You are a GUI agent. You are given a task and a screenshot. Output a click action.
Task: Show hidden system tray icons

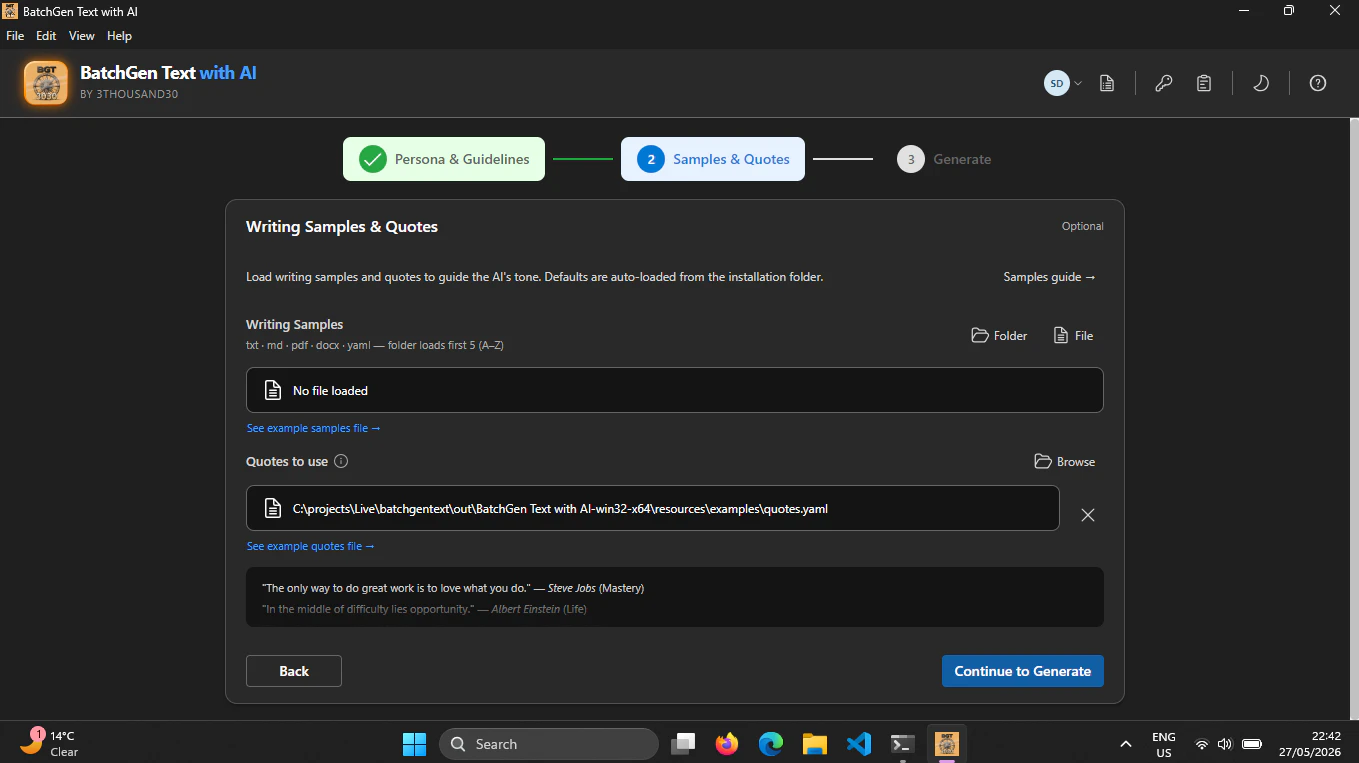click(x=1126, y=744)
